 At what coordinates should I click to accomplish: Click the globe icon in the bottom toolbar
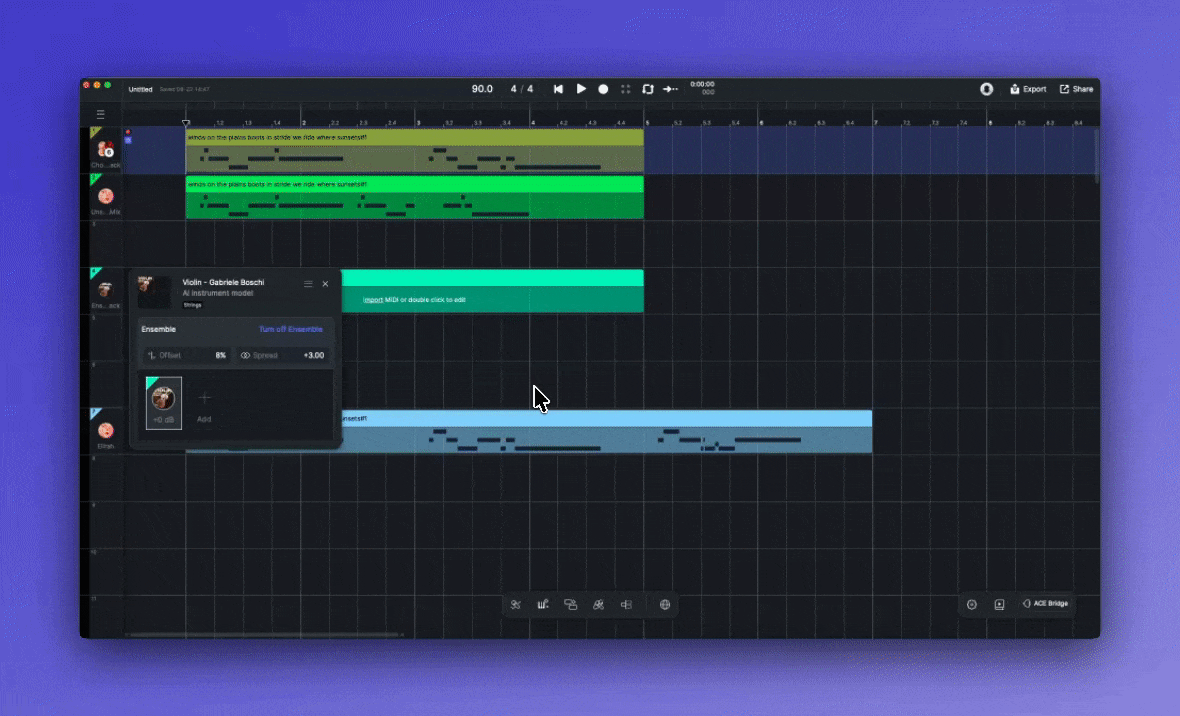[665, 604]
